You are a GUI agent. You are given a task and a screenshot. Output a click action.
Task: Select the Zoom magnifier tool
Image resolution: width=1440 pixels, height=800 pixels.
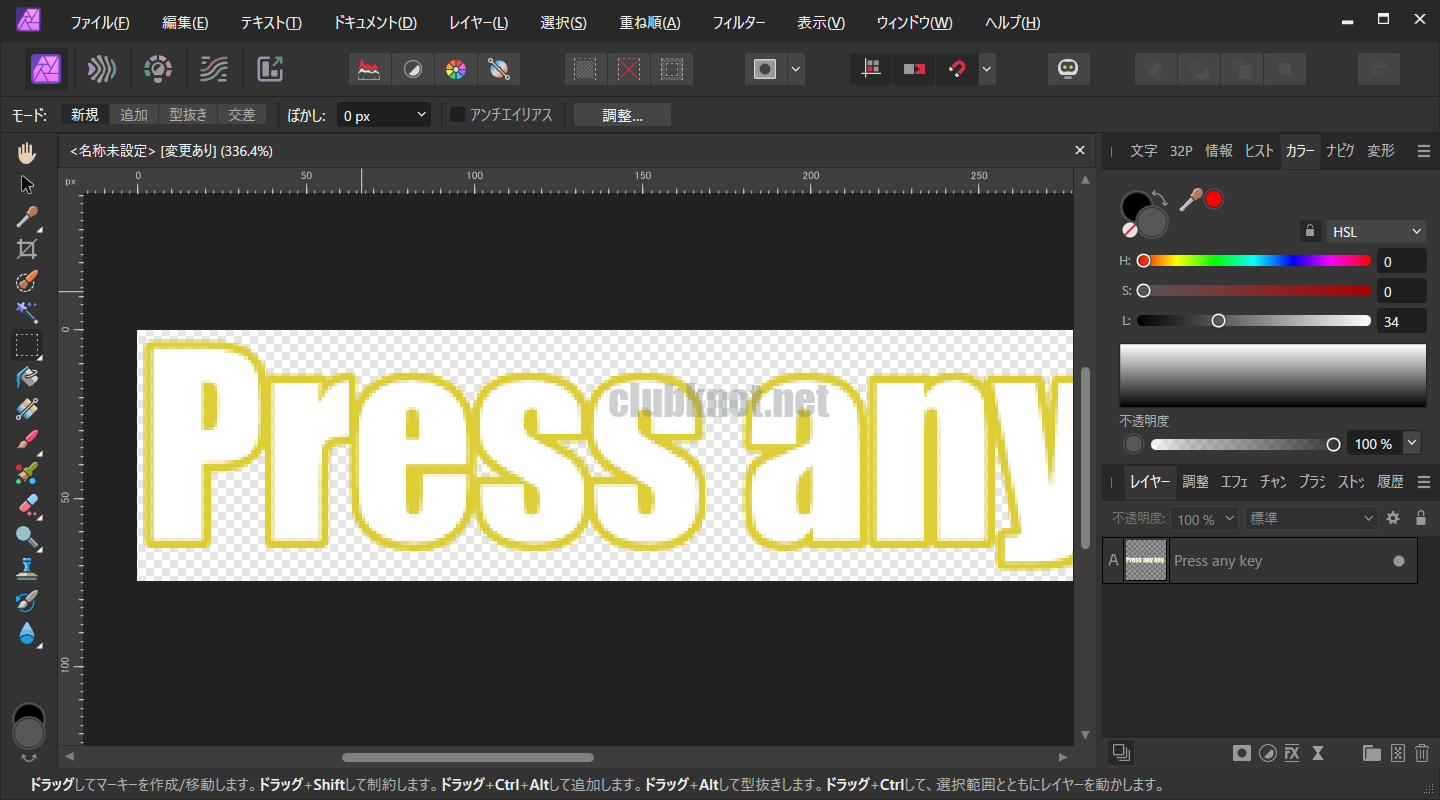[27, 537]
